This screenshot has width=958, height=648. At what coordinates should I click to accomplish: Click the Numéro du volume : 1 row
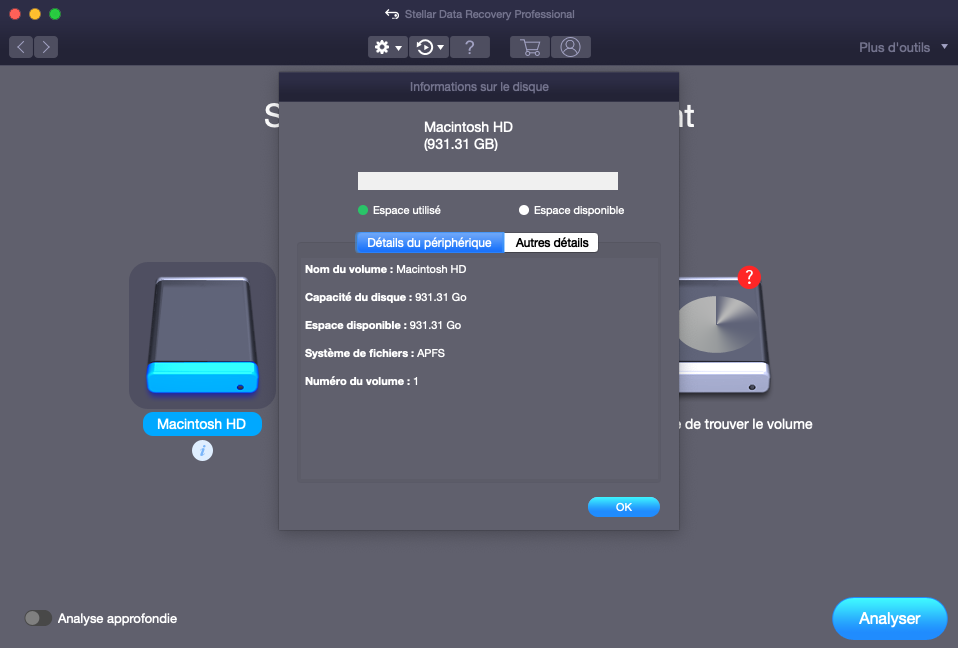pos(362,382)
